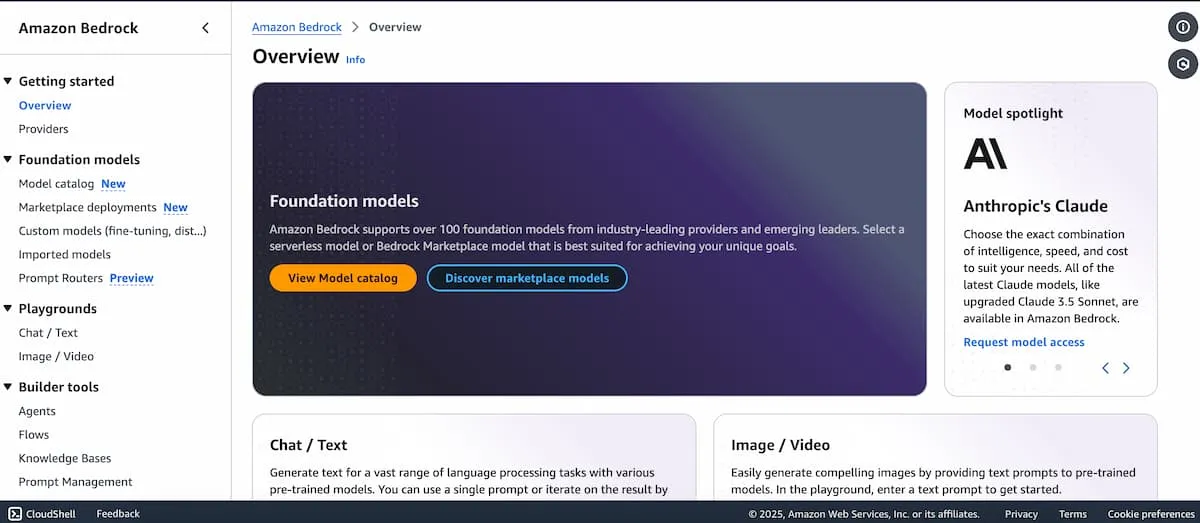
Task: Click the Anthropic logo in Model spotlight
Action: (985, 153)
